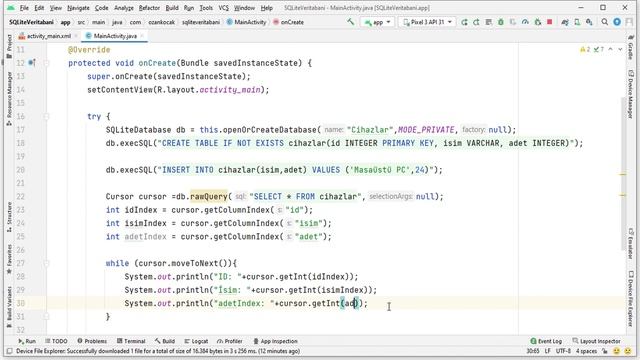Screen dimensions: 640x360
Task: Click the Search Everywhere magnifier icon
Action: (x=604, y=22)
